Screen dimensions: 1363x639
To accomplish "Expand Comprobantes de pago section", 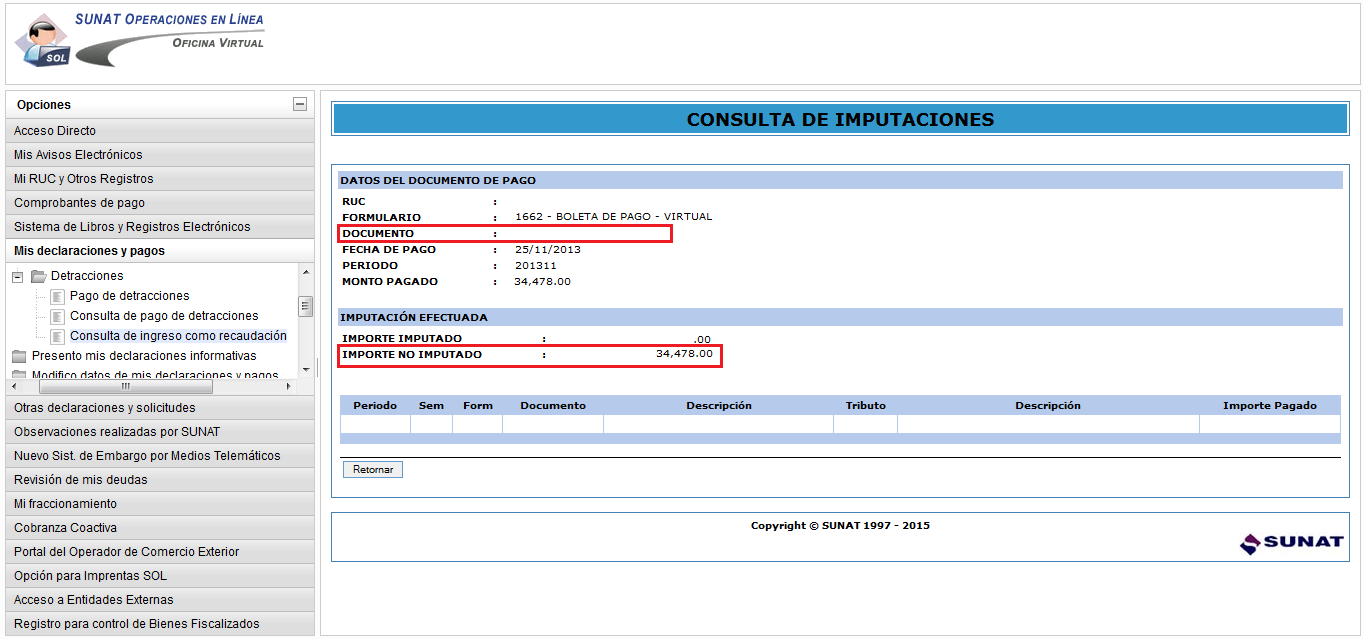I will tap(160, 203).
